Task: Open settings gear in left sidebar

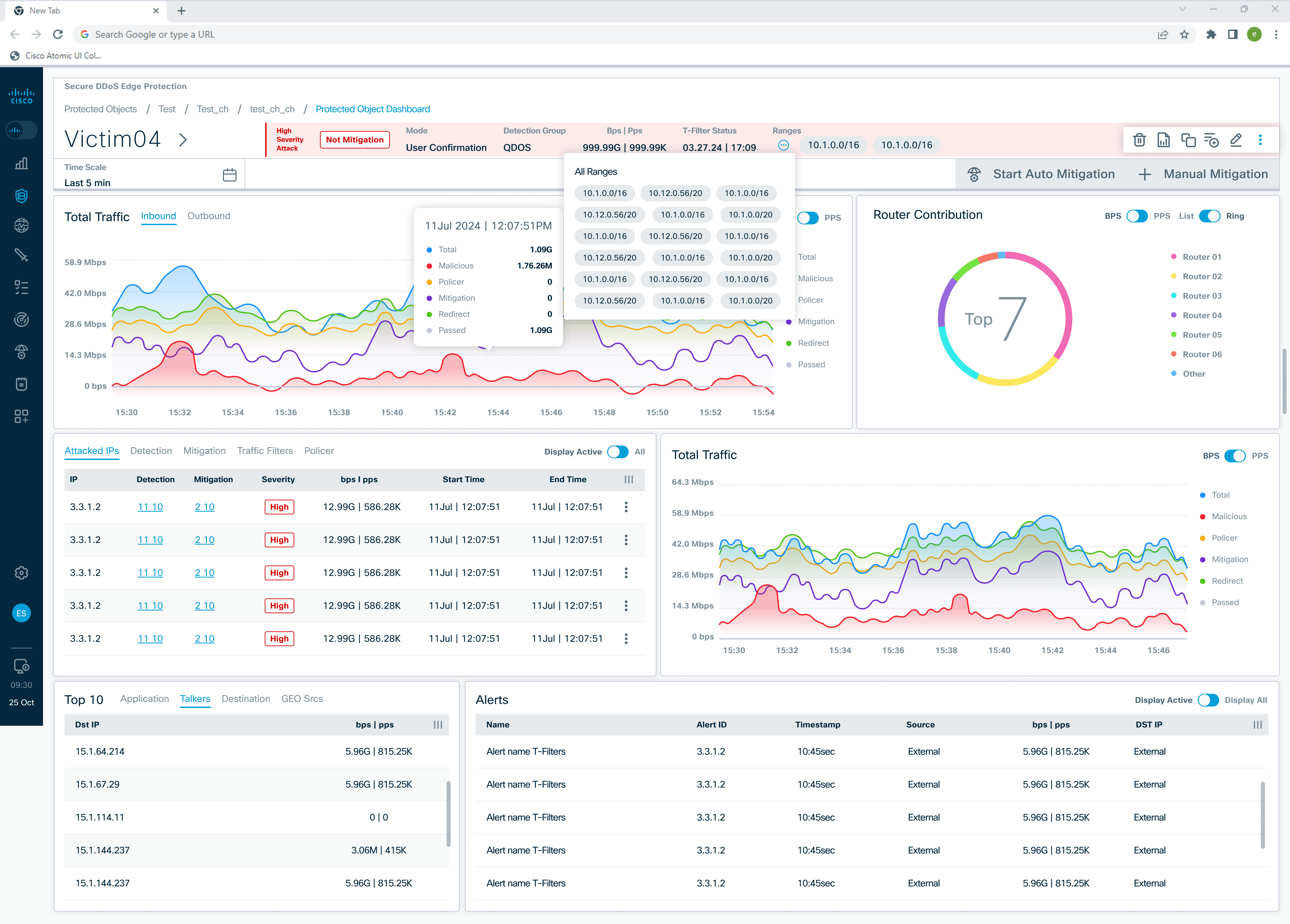Action: point(22,573)
